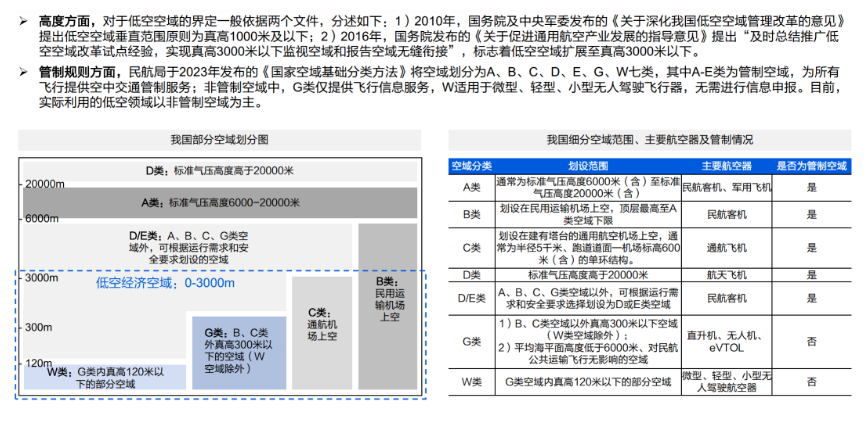Select the light blue W类 block in diagram
866x432 pixels.
105,377
